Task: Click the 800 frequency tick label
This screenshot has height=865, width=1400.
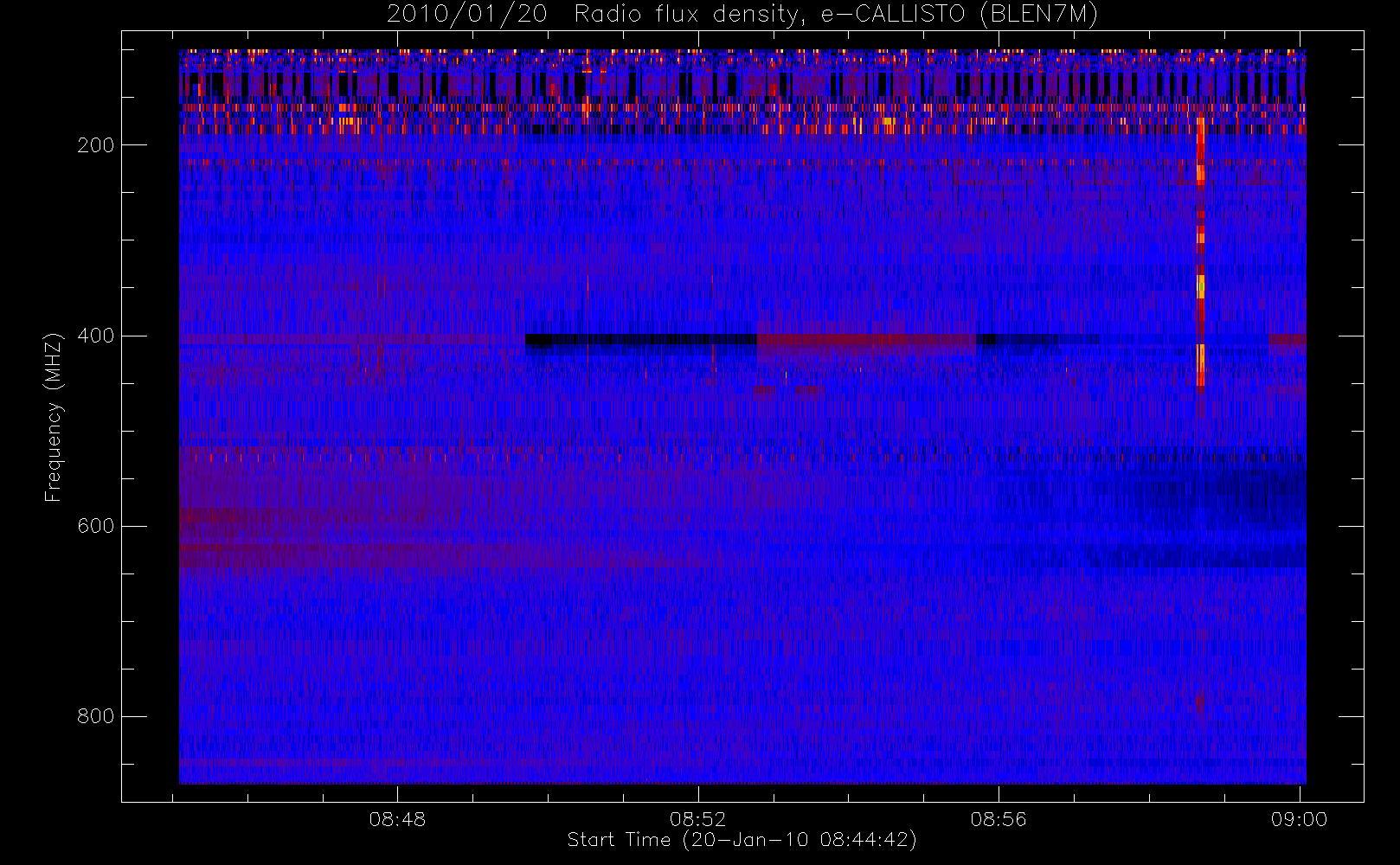Action: [95, 716]
